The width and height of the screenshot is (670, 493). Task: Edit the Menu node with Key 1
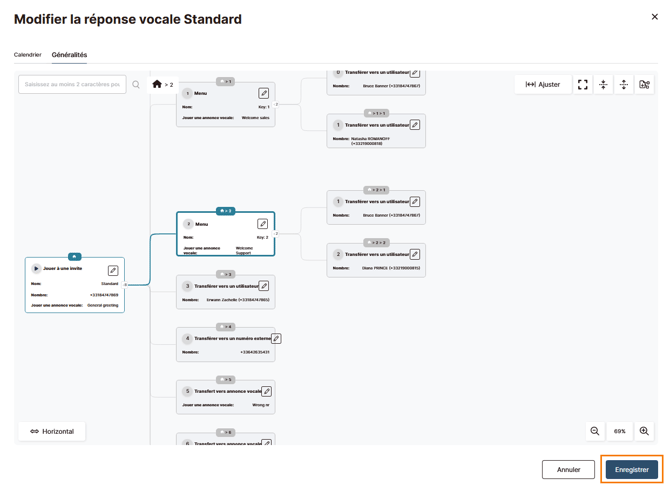point(264,93)
